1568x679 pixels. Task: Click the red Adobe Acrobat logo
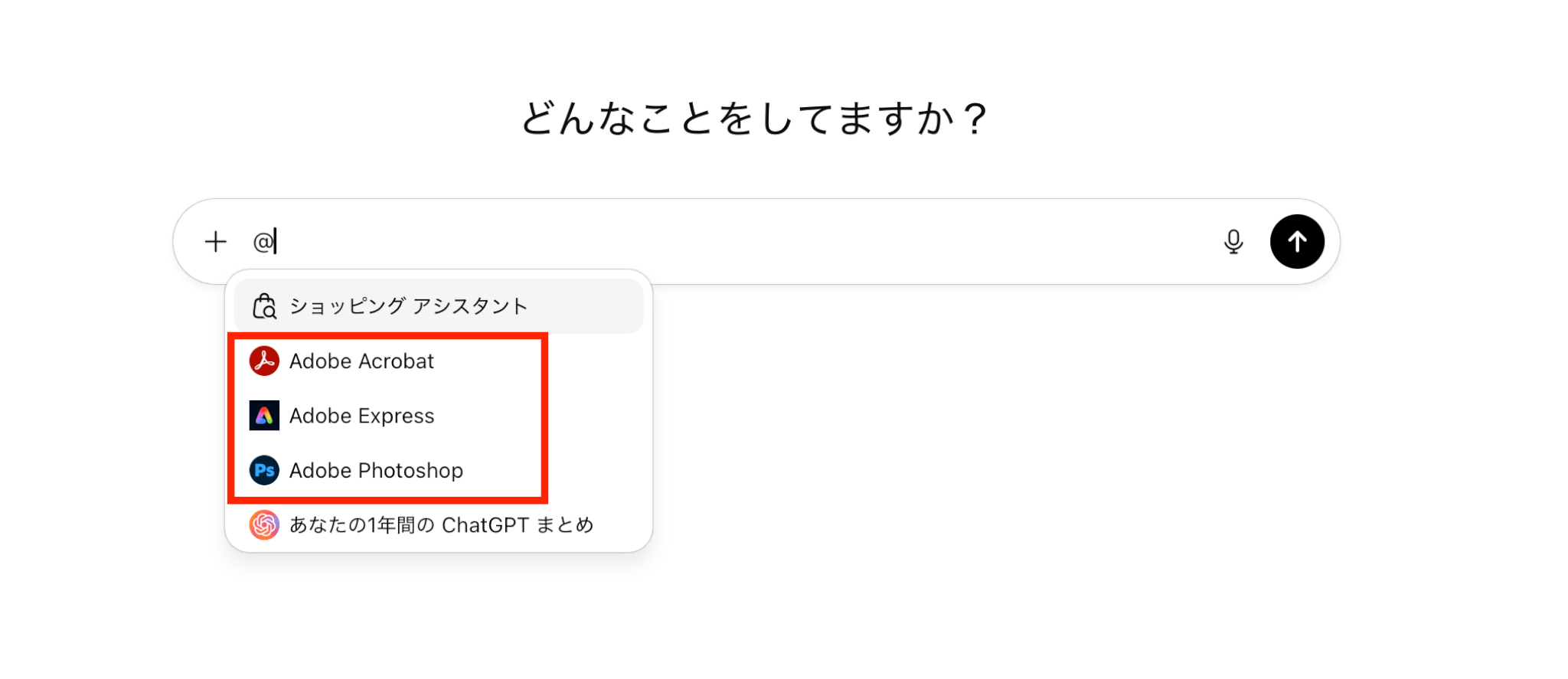264,361
